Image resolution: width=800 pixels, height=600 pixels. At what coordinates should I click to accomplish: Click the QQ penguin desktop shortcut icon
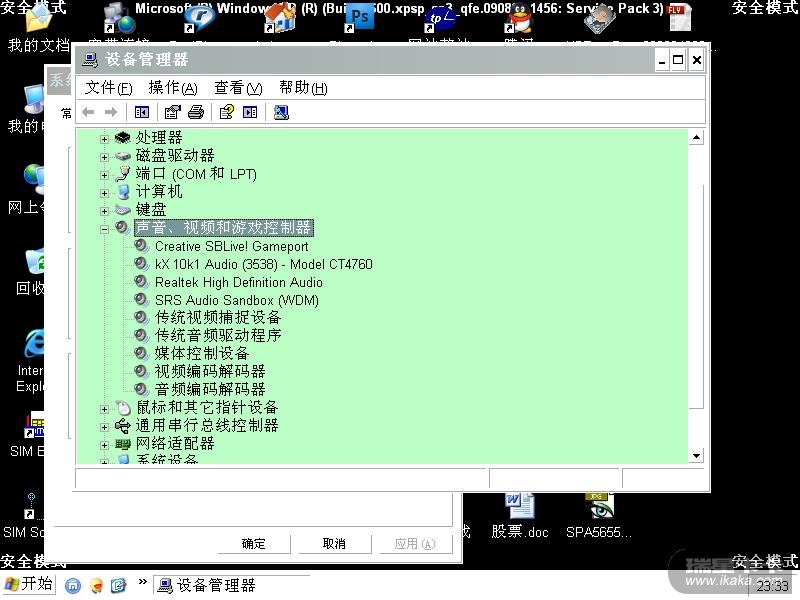coord(519,19)
